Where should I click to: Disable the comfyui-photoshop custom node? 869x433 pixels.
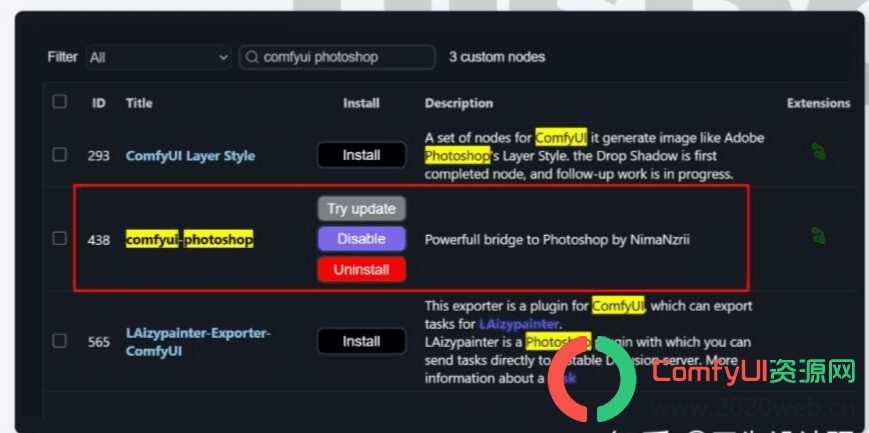[361, 239]
